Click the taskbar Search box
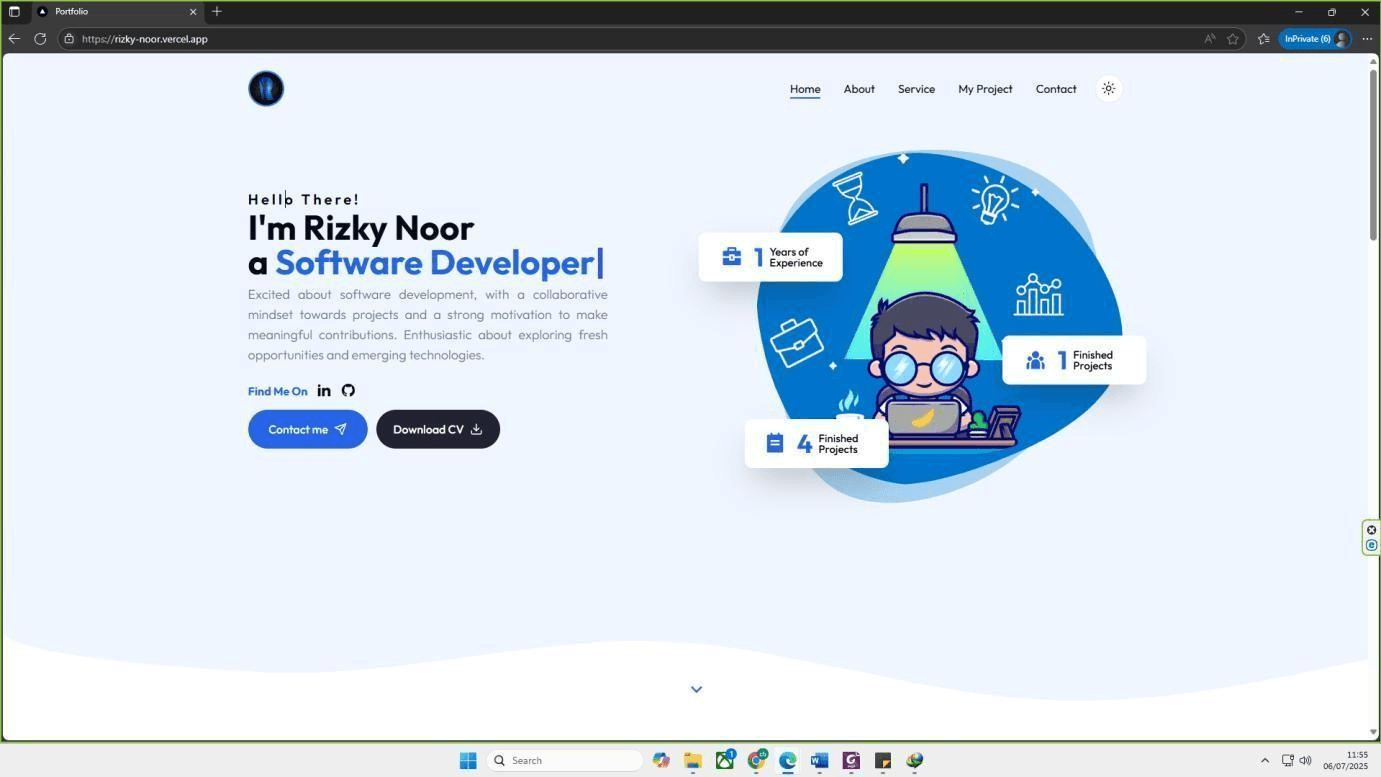The width and height of the screenshot is (1381, 777). [565, 761]
